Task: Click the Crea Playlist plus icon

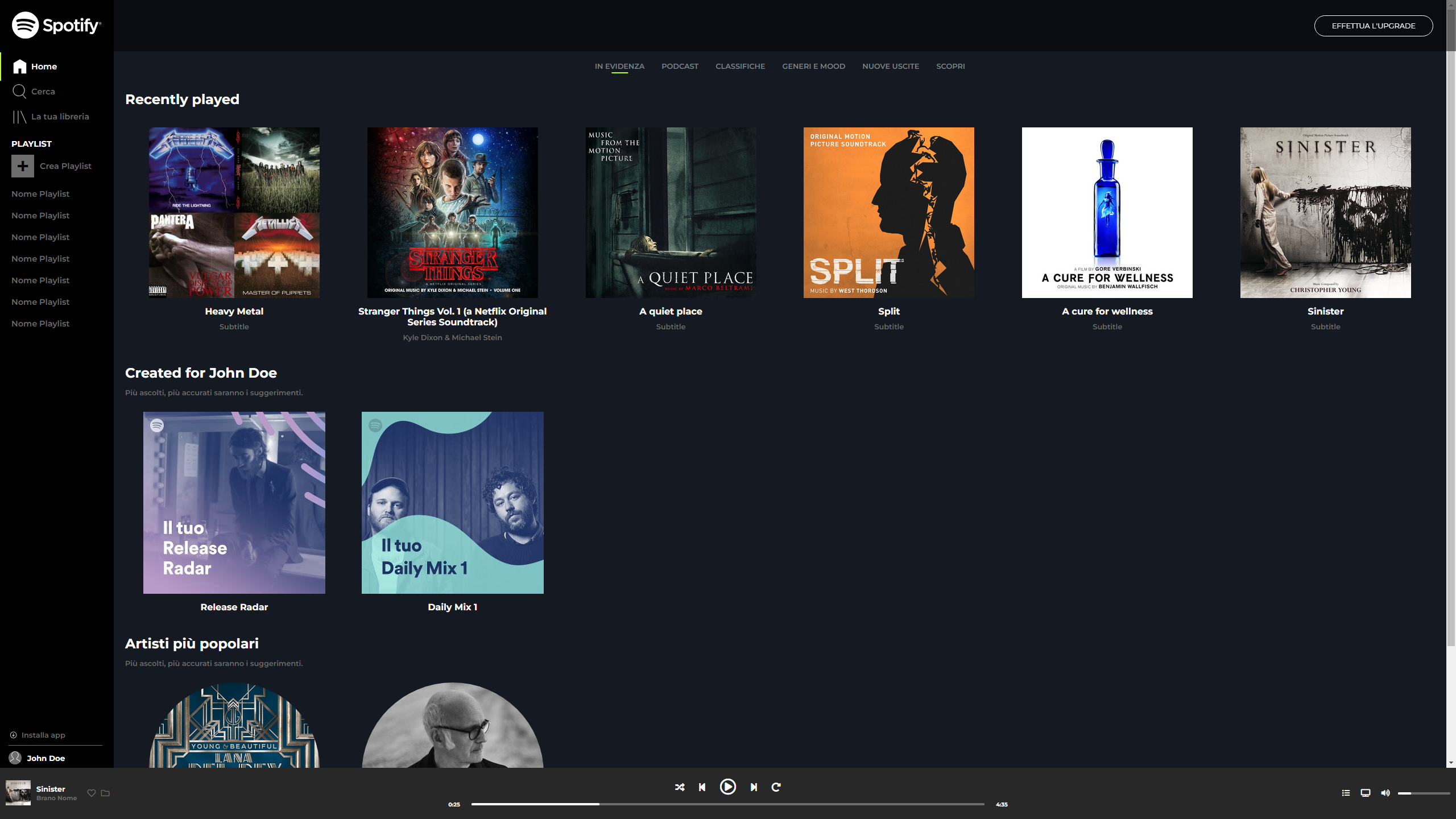Action: pyautogui.click(x=23, y=166)
